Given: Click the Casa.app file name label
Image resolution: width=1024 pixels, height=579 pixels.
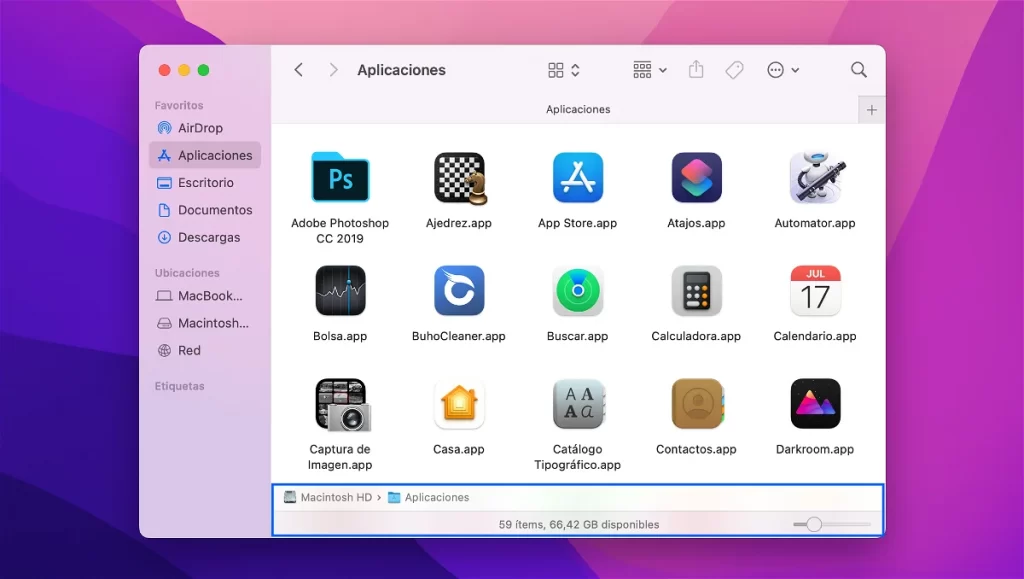Looking at the screenshot, I should (458, 449).
